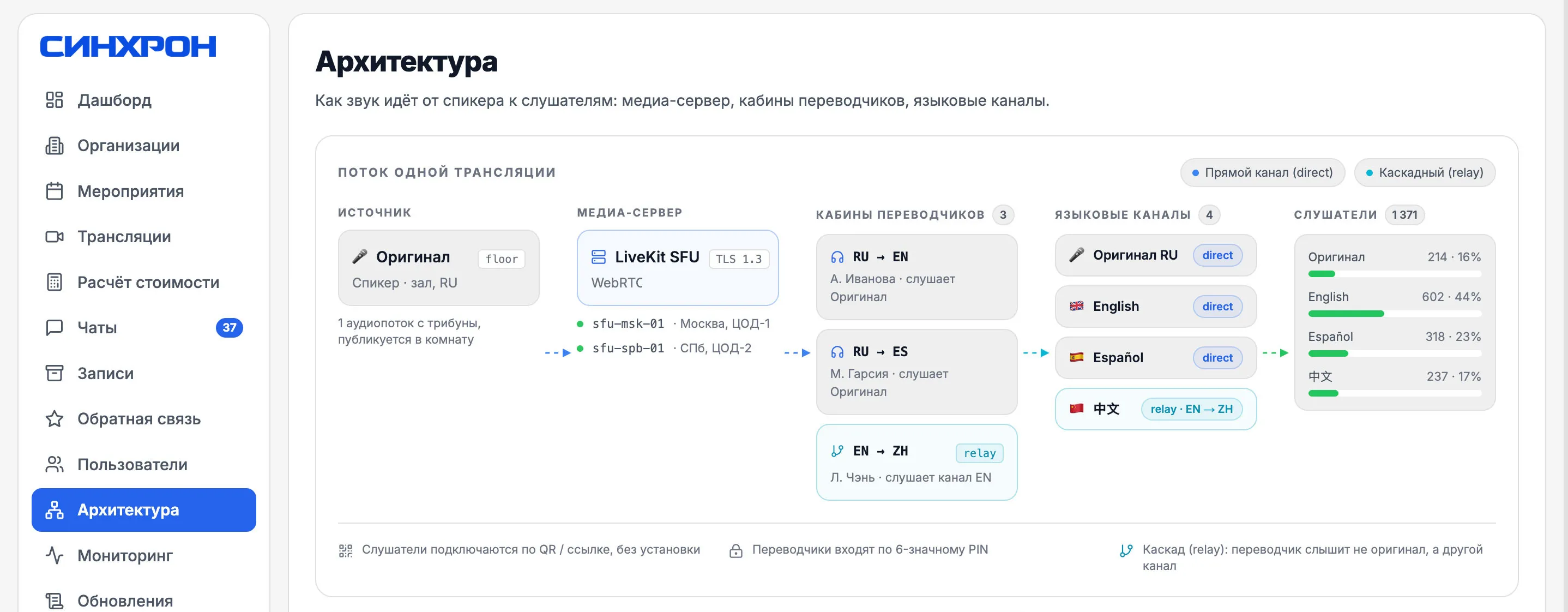
Task: Click the listeners count 1 371 badge
Action: (x=1404, y=215)
